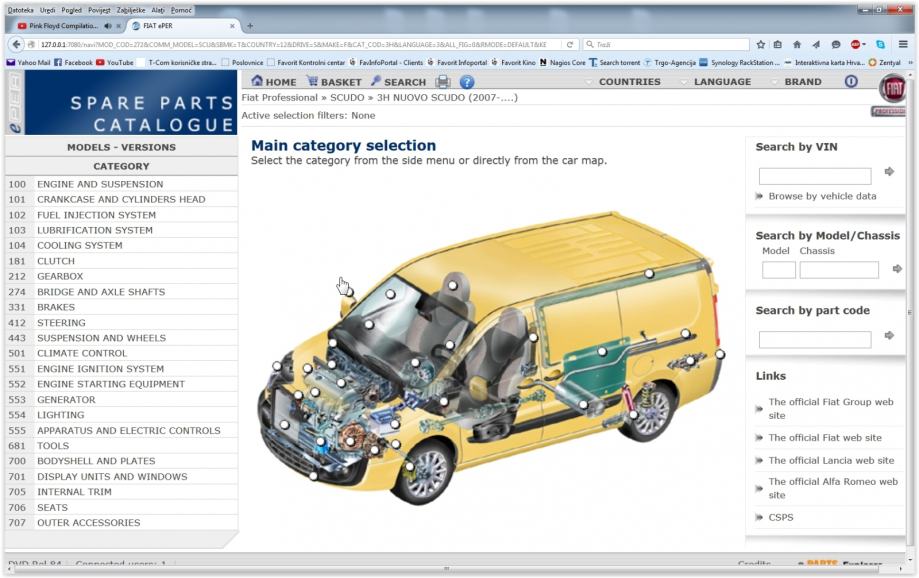Focus the Chassis input field
This screenshot has height=578, width=919.
[x=839, y=270]
